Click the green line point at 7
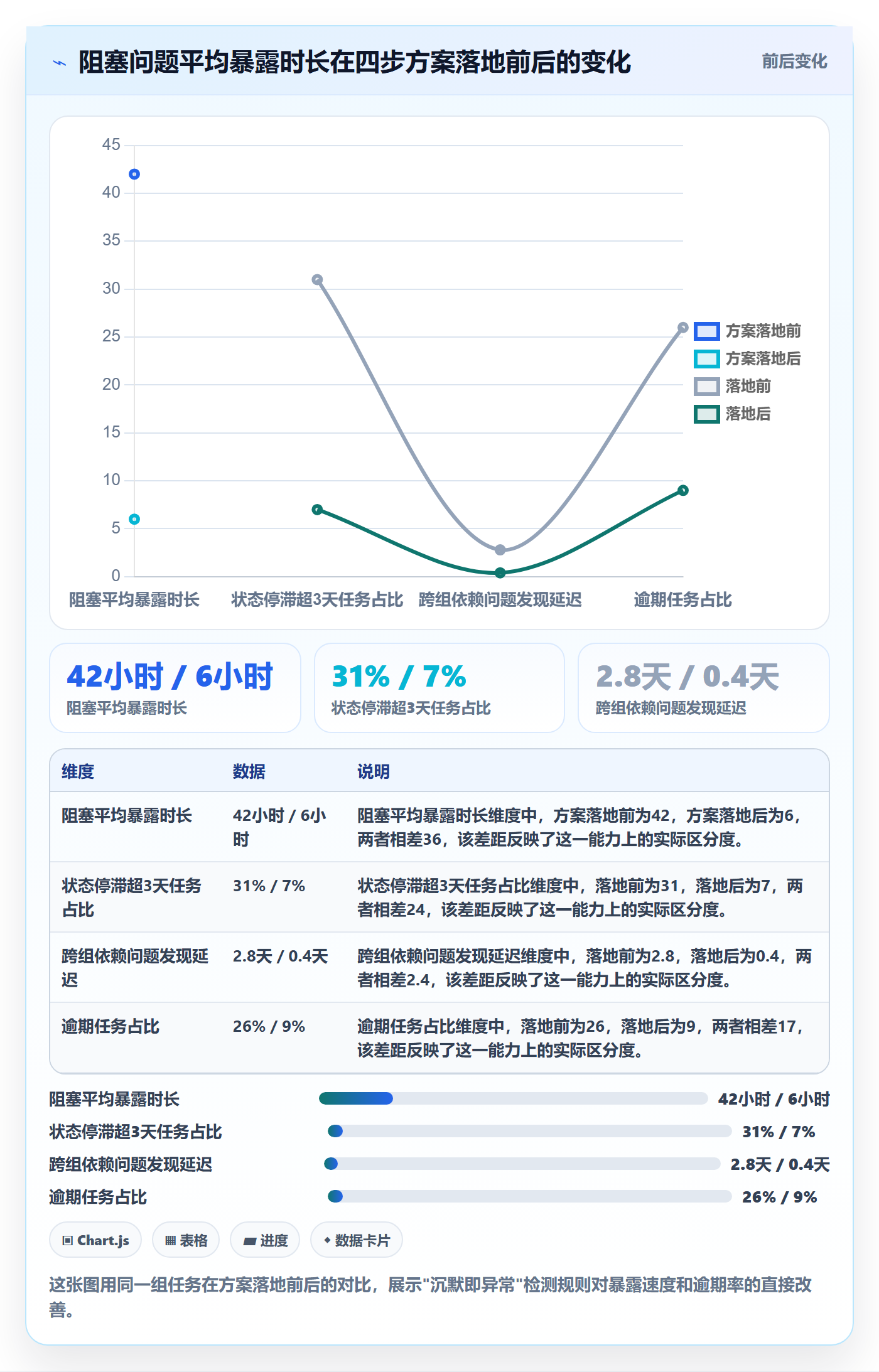Image resolution: width=879 pixels, height=1372 pixels. pos(317,510)
